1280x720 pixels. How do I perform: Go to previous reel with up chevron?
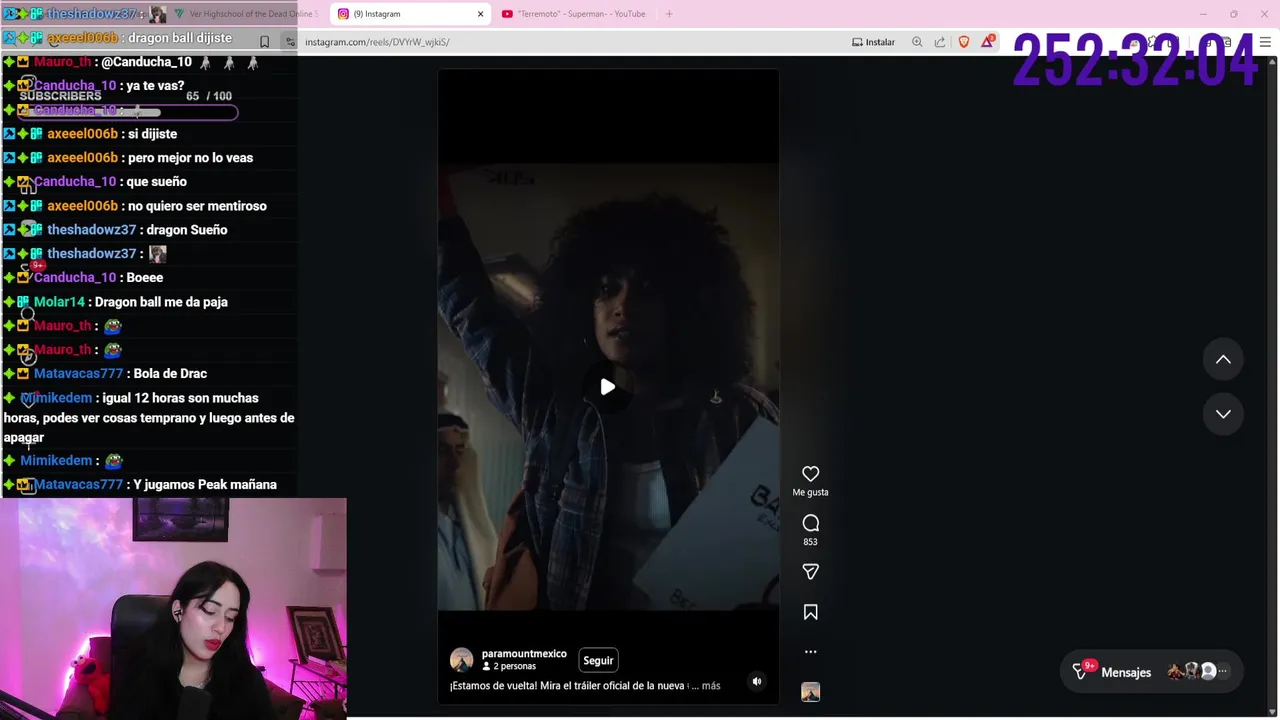1223,360
